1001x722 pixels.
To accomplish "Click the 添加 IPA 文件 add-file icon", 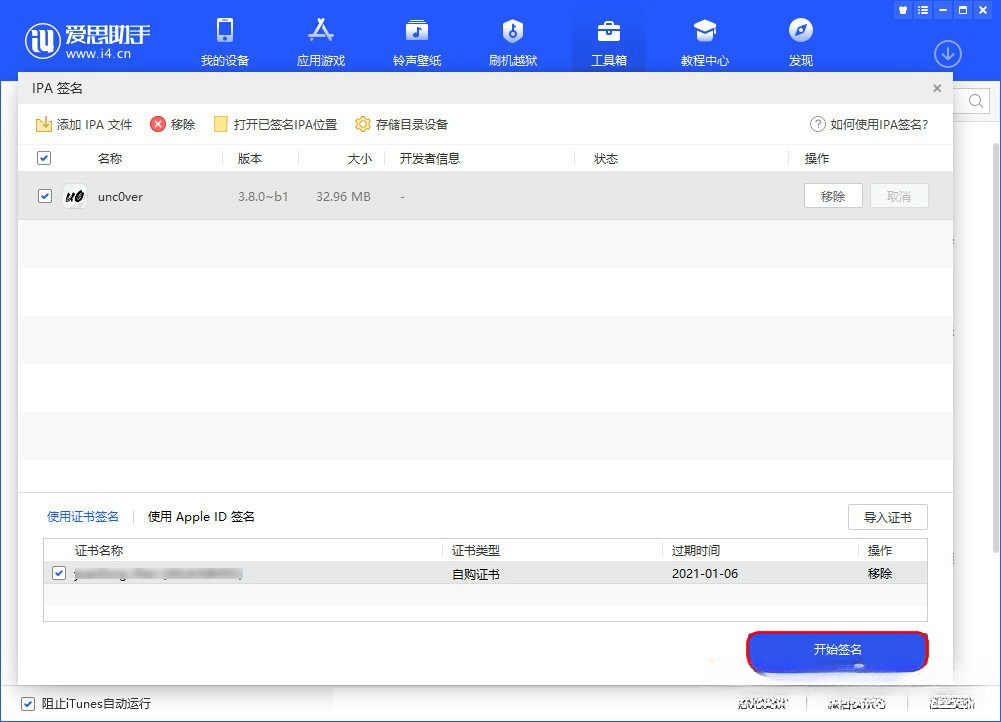I will (43, 124).
